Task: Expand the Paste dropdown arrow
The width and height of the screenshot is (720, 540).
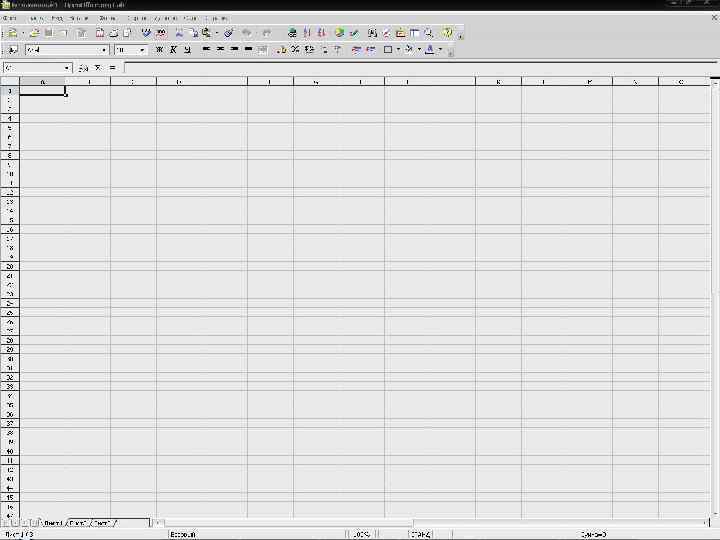Action: point(216,33)
